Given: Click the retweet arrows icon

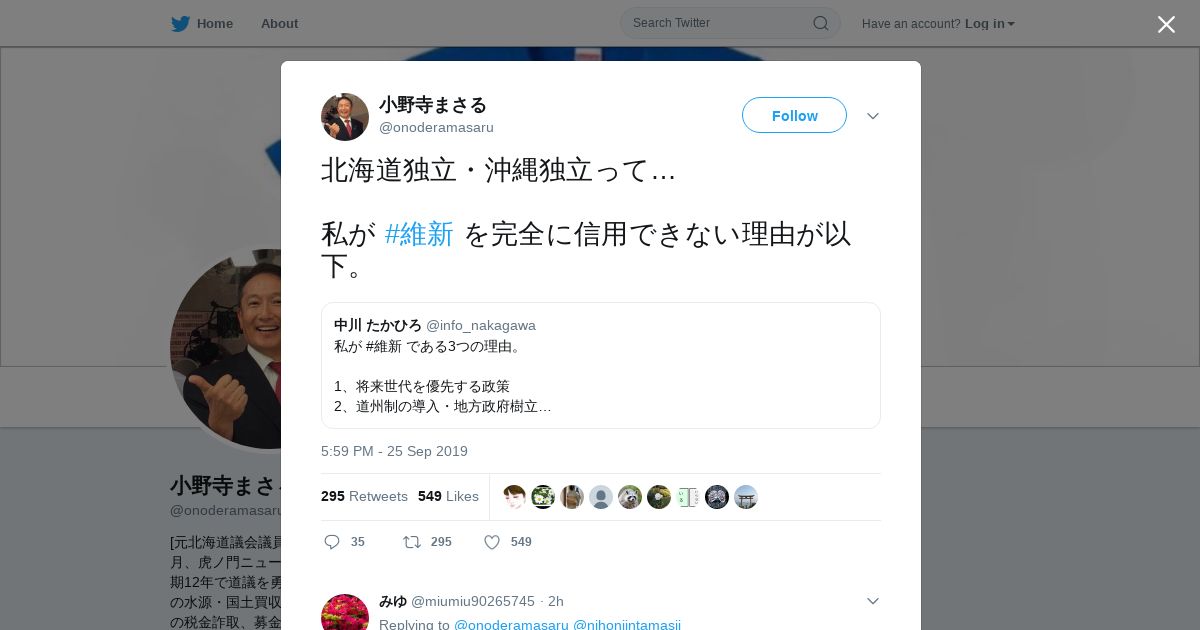Looking at the screenshot, I should 412,542.
